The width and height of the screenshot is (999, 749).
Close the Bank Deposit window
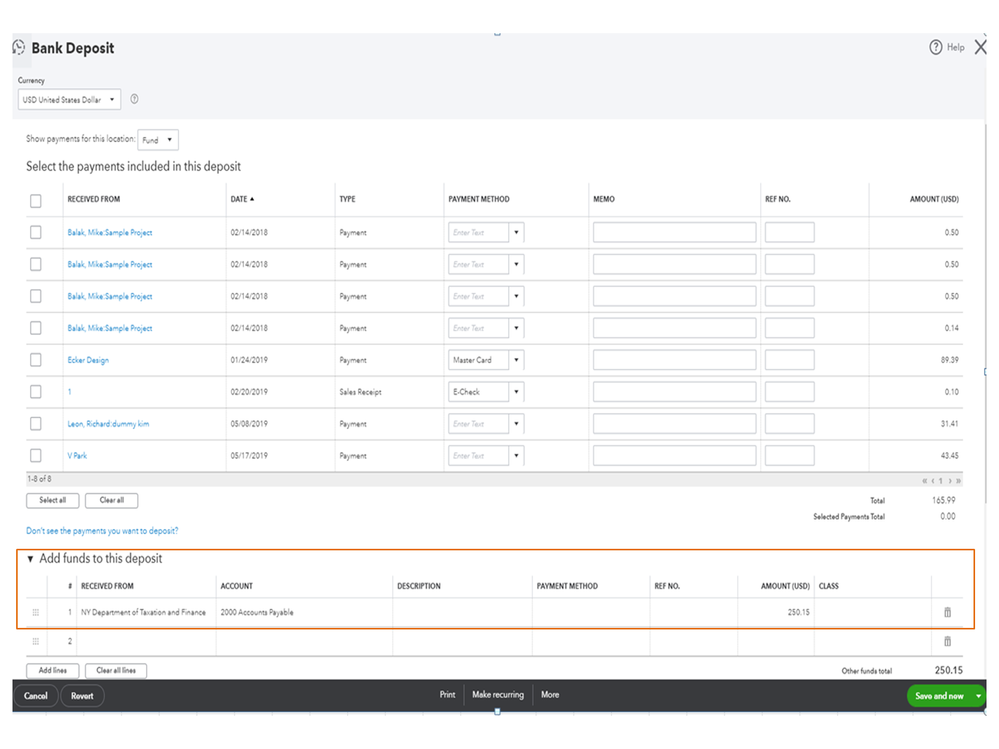981,47
